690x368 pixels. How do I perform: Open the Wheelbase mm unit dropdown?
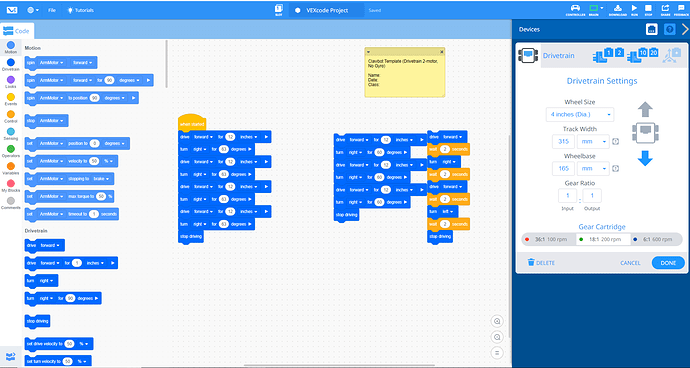(593, 169)
